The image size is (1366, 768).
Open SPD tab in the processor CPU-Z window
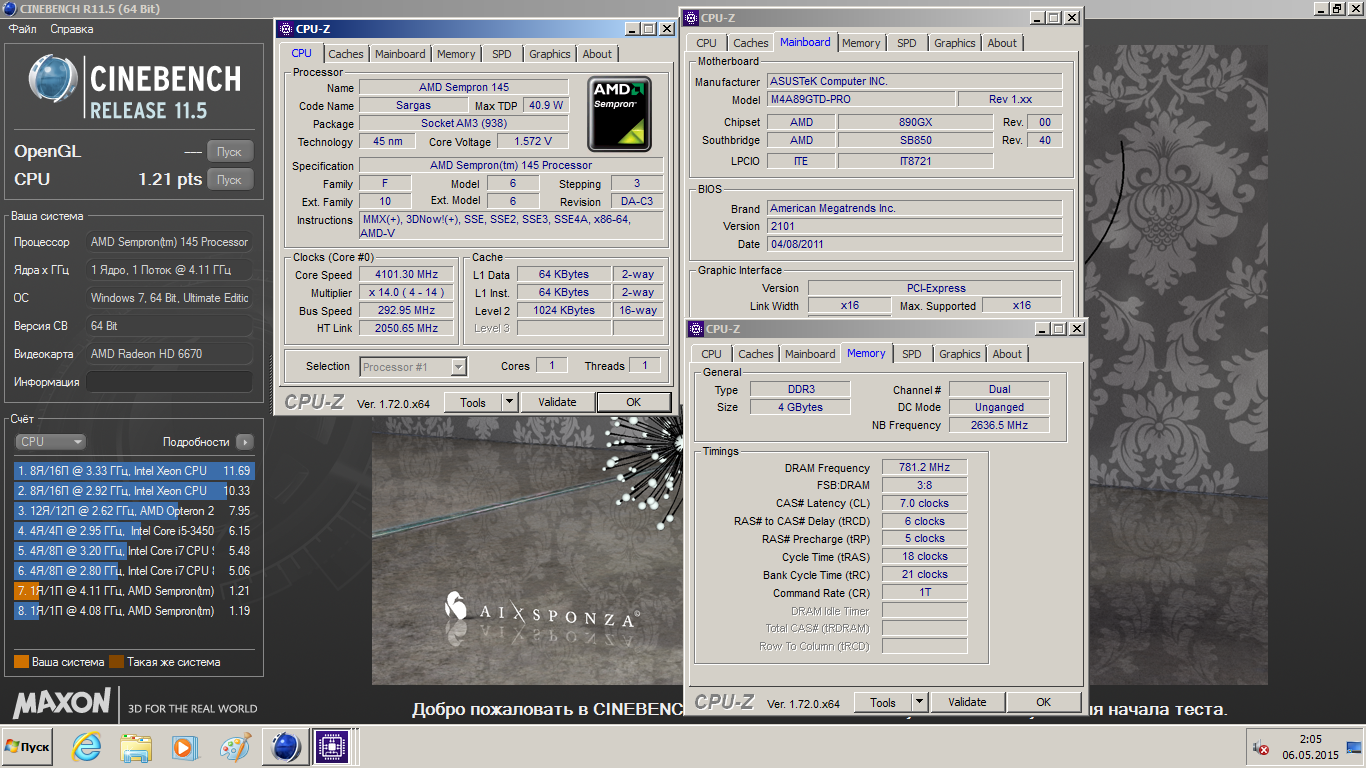(502, 54)
